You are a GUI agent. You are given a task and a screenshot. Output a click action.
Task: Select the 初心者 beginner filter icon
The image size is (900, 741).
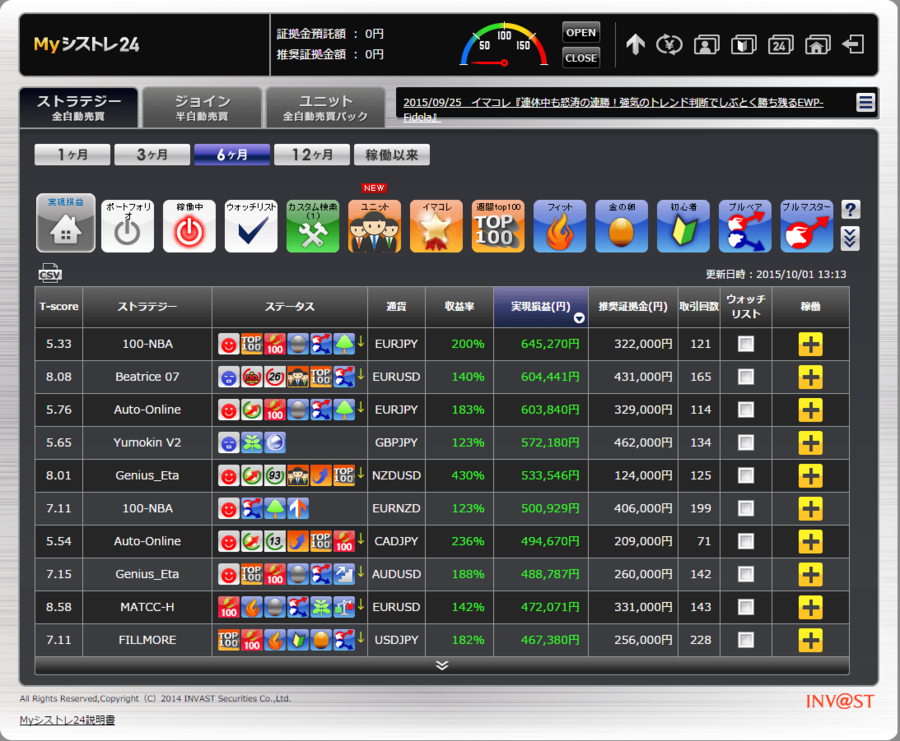683,227
